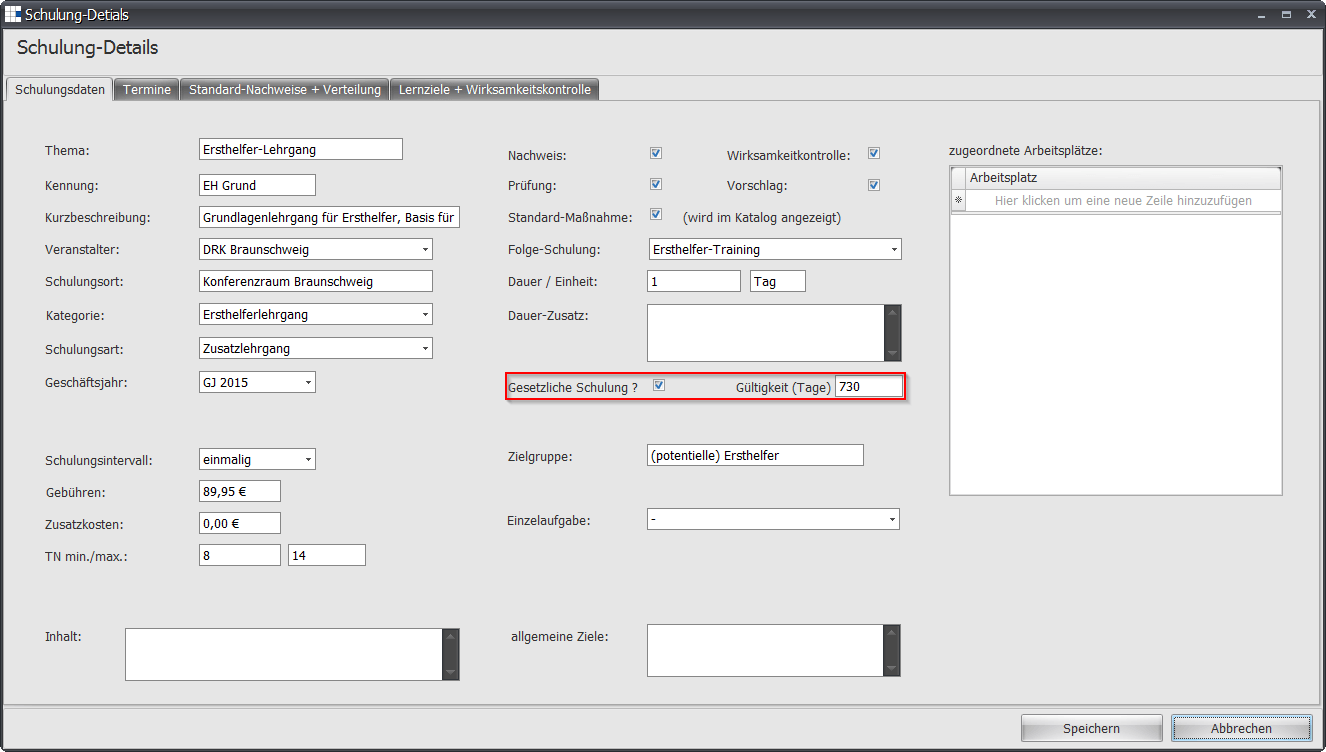Open Lernziele + Wirksamkeitskontrolle tab
This screenshot has width=1326, height=752.
(495, 90)
